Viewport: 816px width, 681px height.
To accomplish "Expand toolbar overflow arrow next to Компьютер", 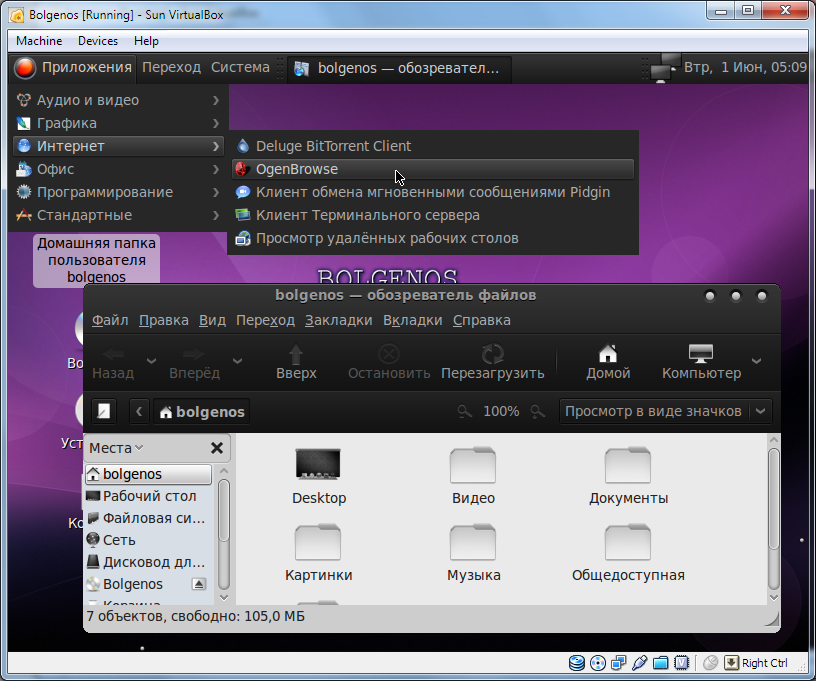I will 757,361.
